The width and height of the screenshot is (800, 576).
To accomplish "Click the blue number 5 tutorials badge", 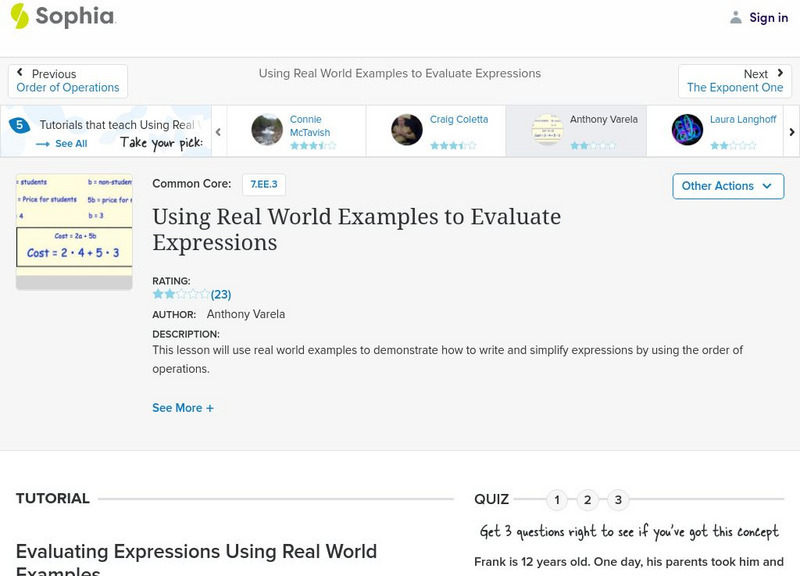I will (x=18, y=126).
